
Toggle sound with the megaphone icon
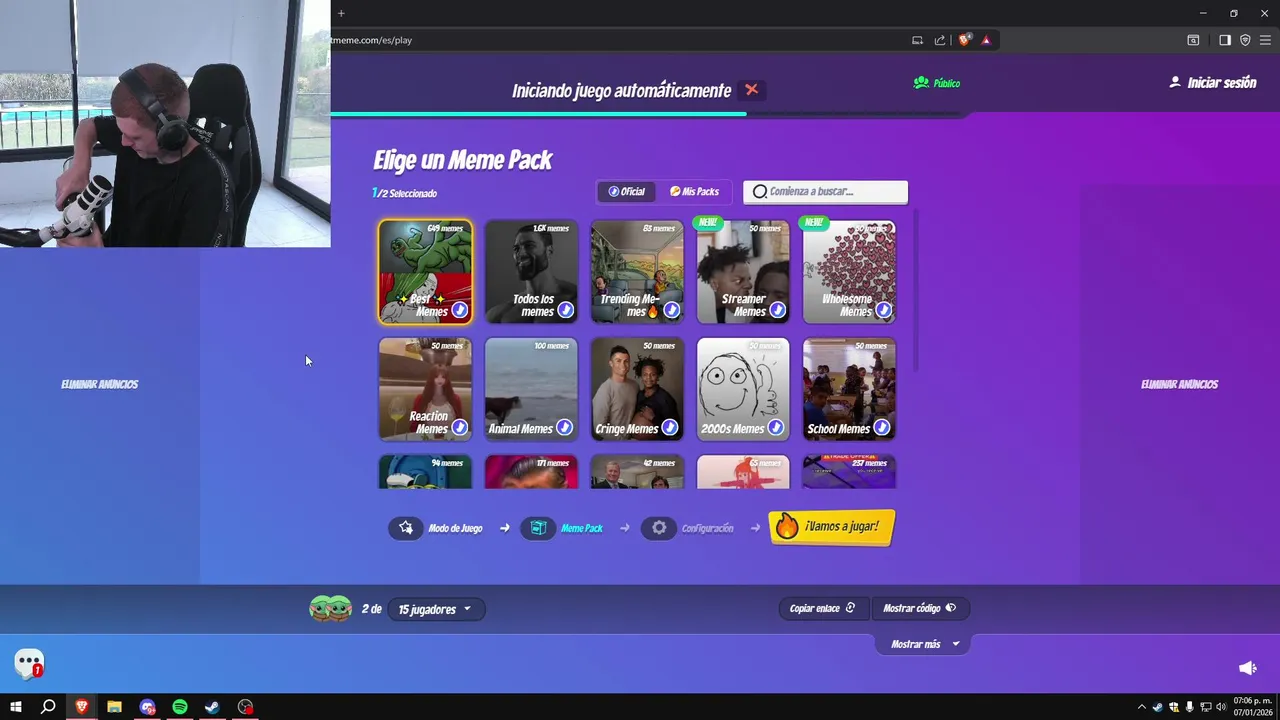point(1247,667)
